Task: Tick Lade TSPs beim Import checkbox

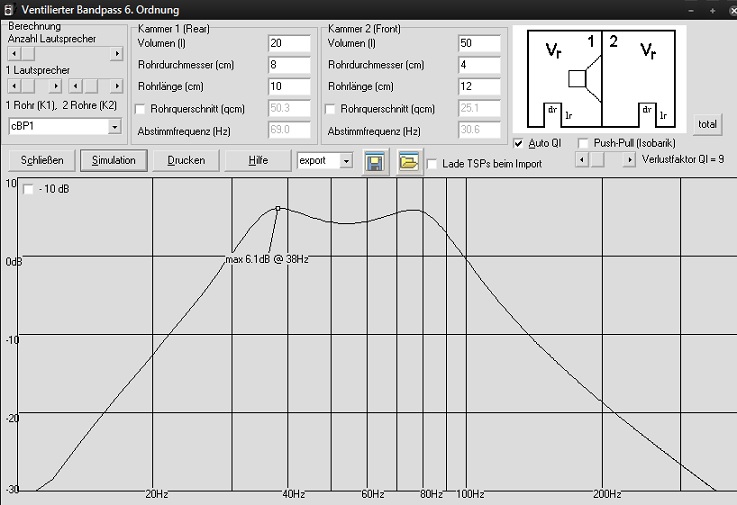Action: [x=431, y=164]
